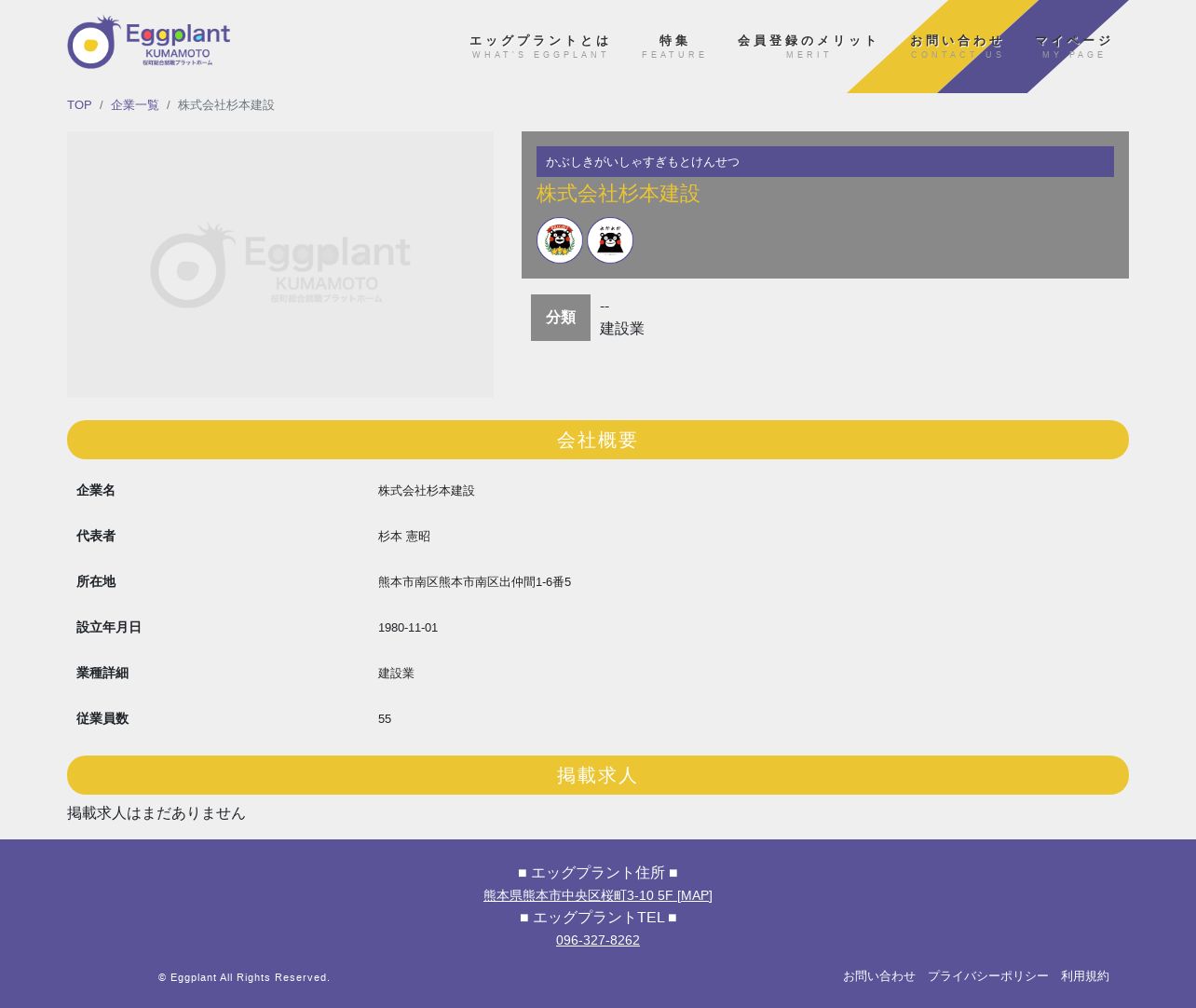Open 会員登録のメリット menu item

[x=809, y=47]
